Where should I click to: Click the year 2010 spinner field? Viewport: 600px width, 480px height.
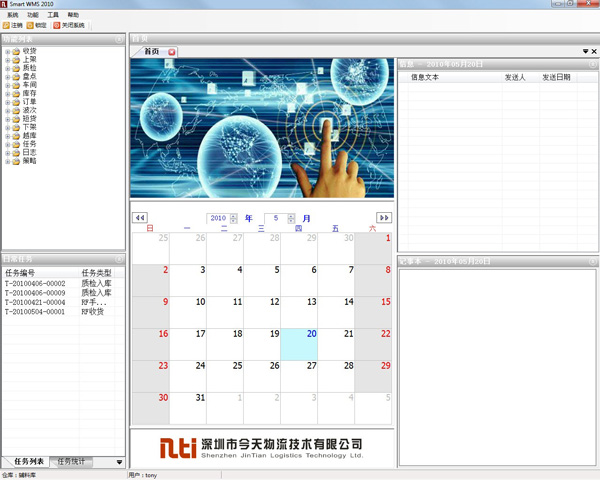tap(218, 218)
